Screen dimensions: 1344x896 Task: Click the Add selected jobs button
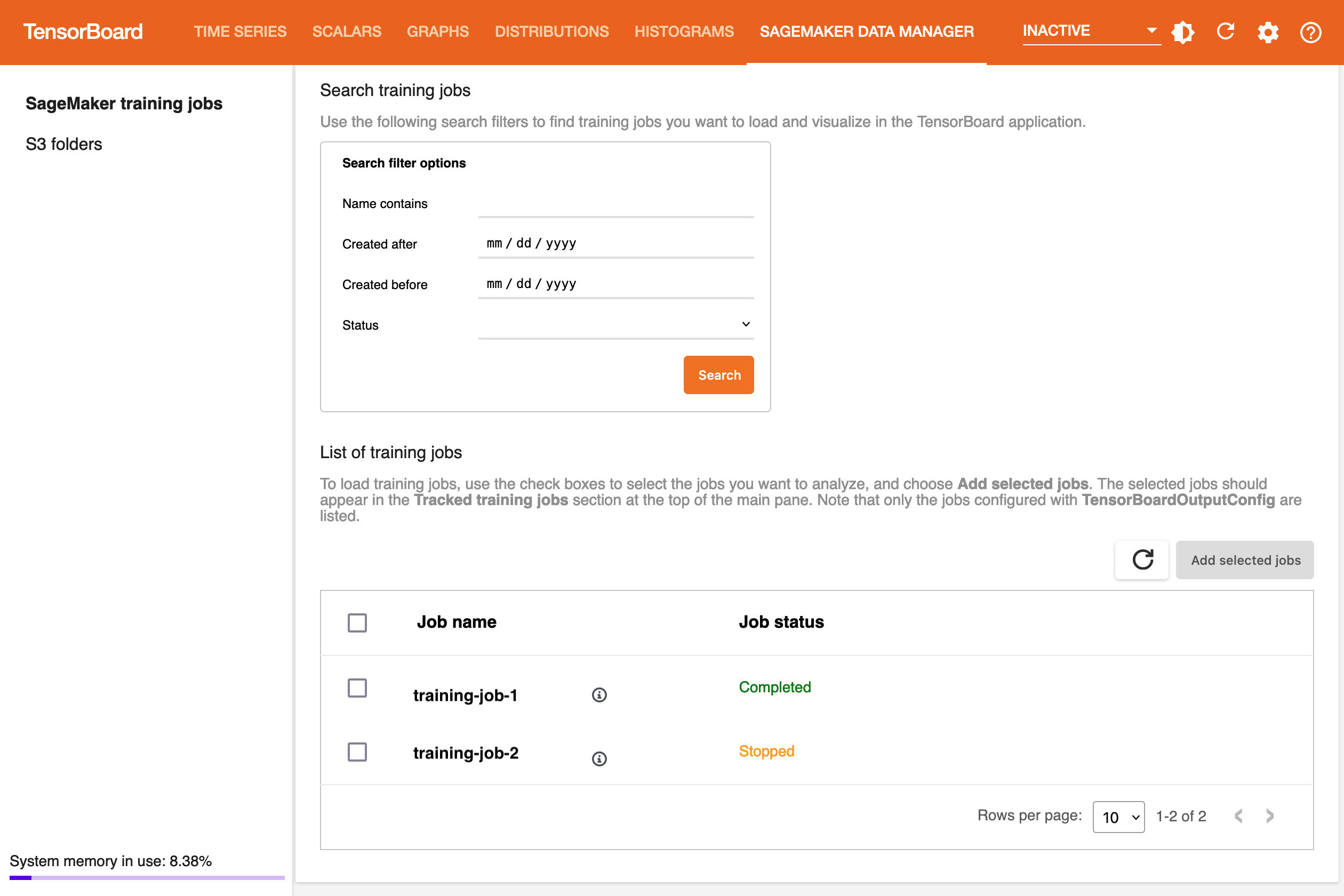(x=1245, y=560)
